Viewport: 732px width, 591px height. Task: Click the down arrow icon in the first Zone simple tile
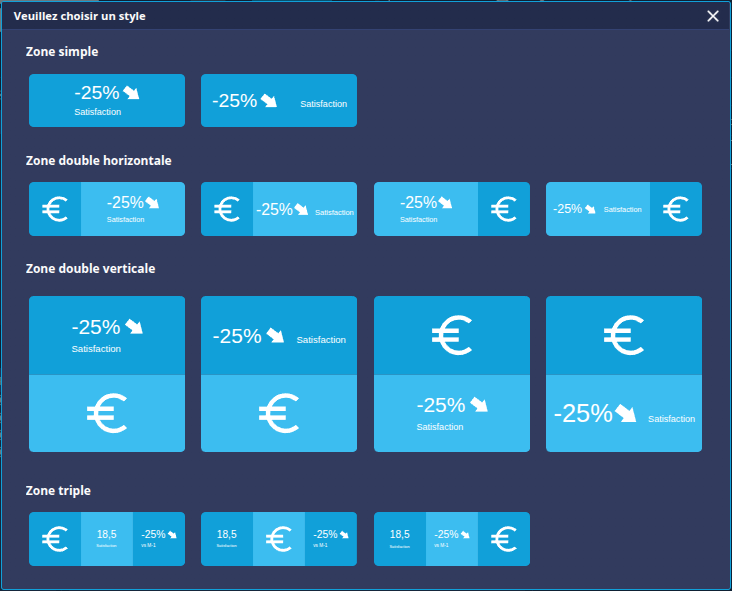click(x=131, y=93)
